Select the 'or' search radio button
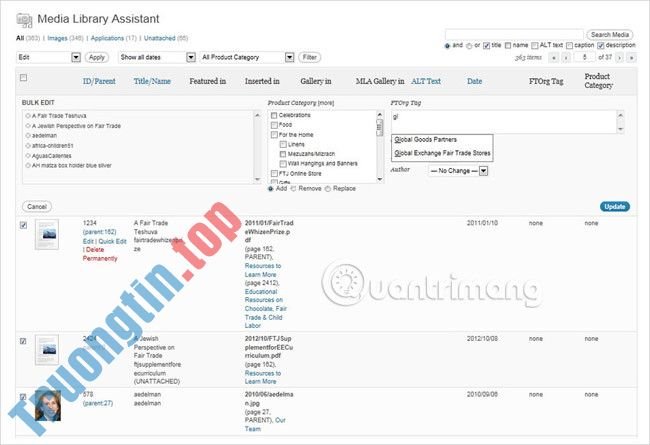The width and height of the screenshot is (650, 445). point(469,46)
